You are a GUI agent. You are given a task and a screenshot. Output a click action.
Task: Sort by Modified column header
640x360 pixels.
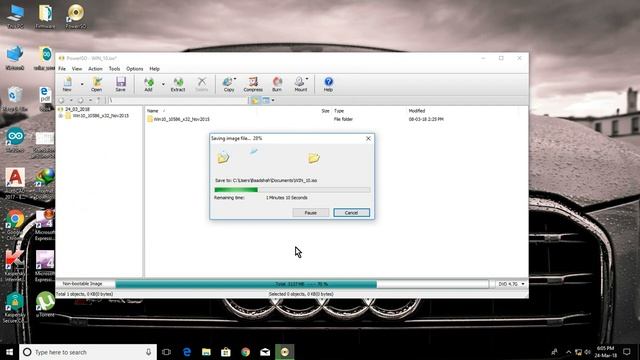pyautogui.click(x=417, y=111)
